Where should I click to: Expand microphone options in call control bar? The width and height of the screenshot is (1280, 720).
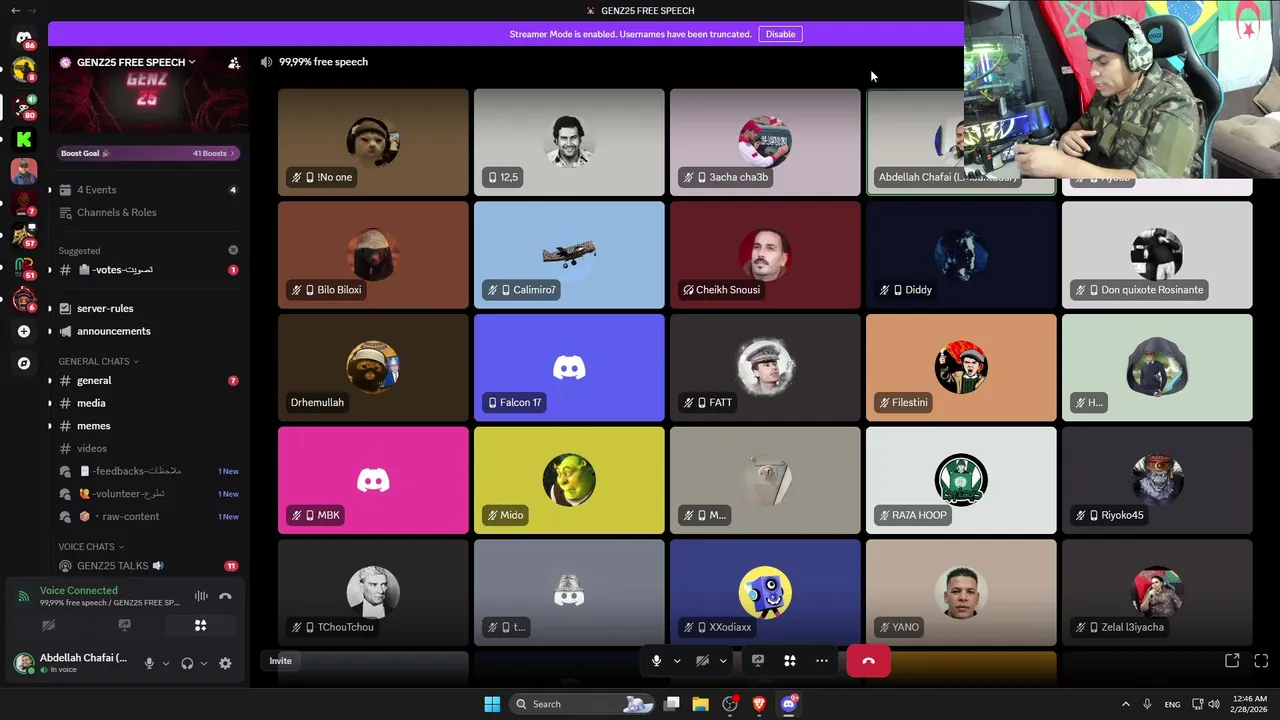677,660
